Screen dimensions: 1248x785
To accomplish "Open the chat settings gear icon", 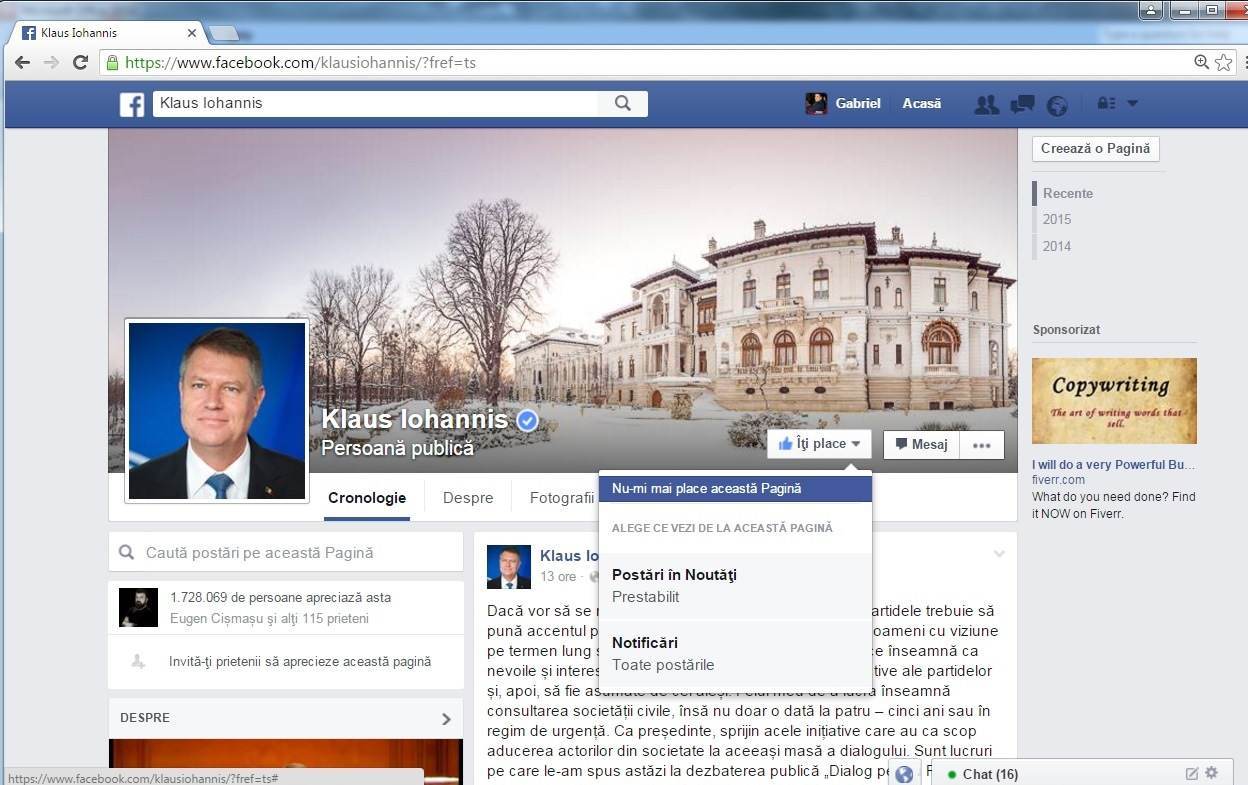I will coord(1212,773).
